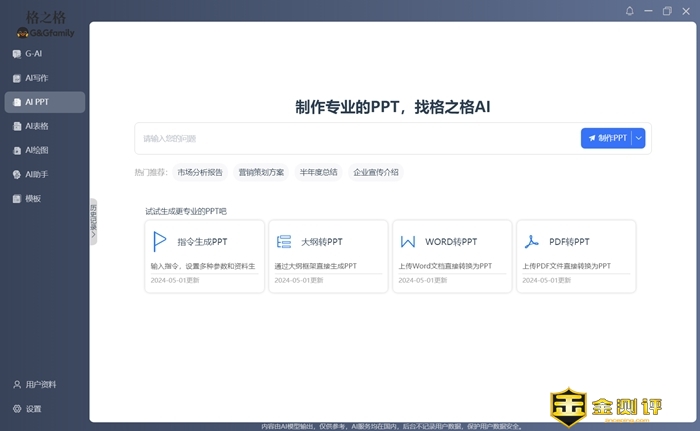The height and width of the screenshot is (431, 700).
Task: Choose the 市场分析报告 suggestion tag
Action: click(x=200, y=172)
